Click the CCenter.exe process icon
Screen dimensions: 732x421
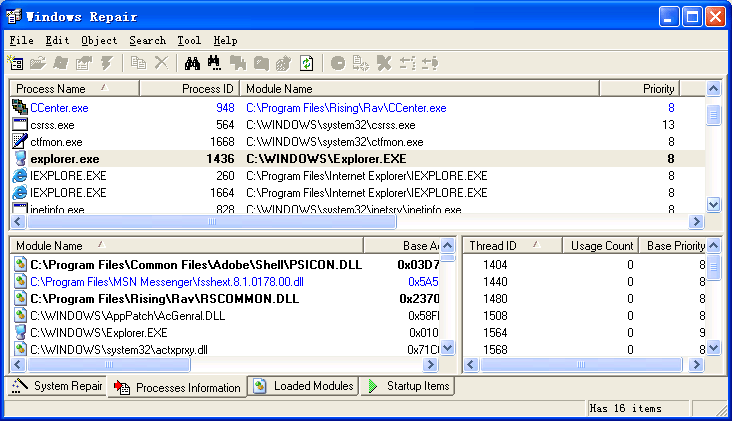(x=19, y=107)
